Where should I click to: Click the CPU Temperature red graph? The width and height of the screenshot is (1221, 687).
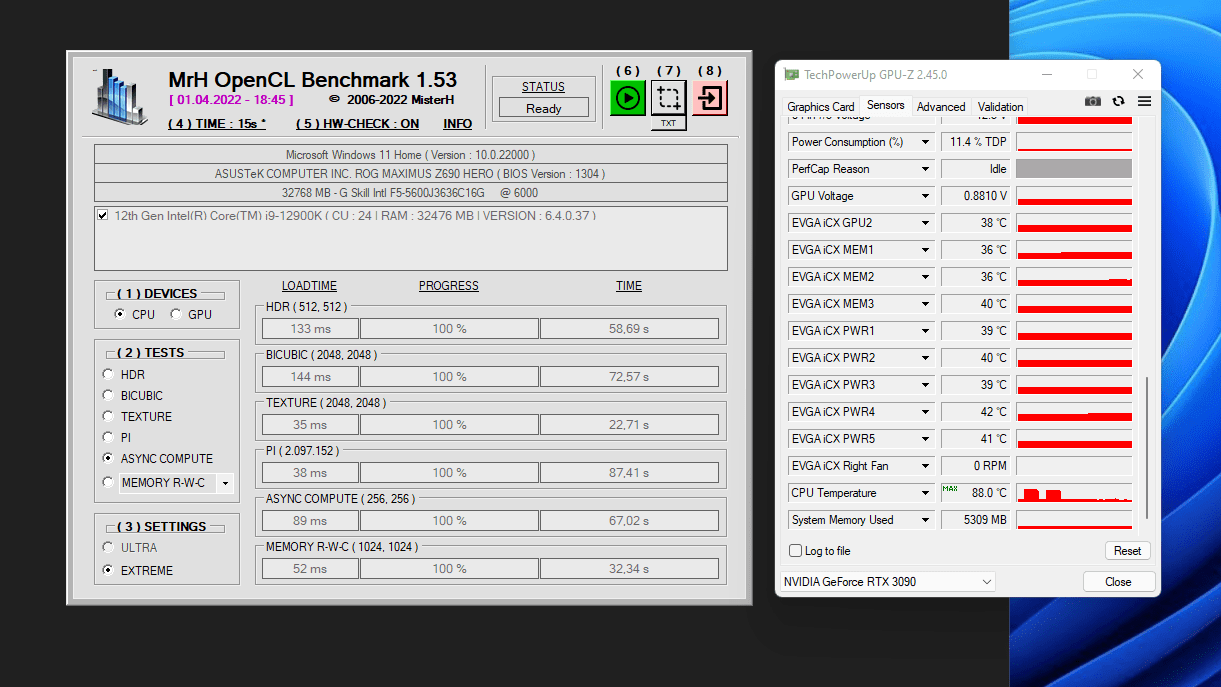(x=1074, y=493)
